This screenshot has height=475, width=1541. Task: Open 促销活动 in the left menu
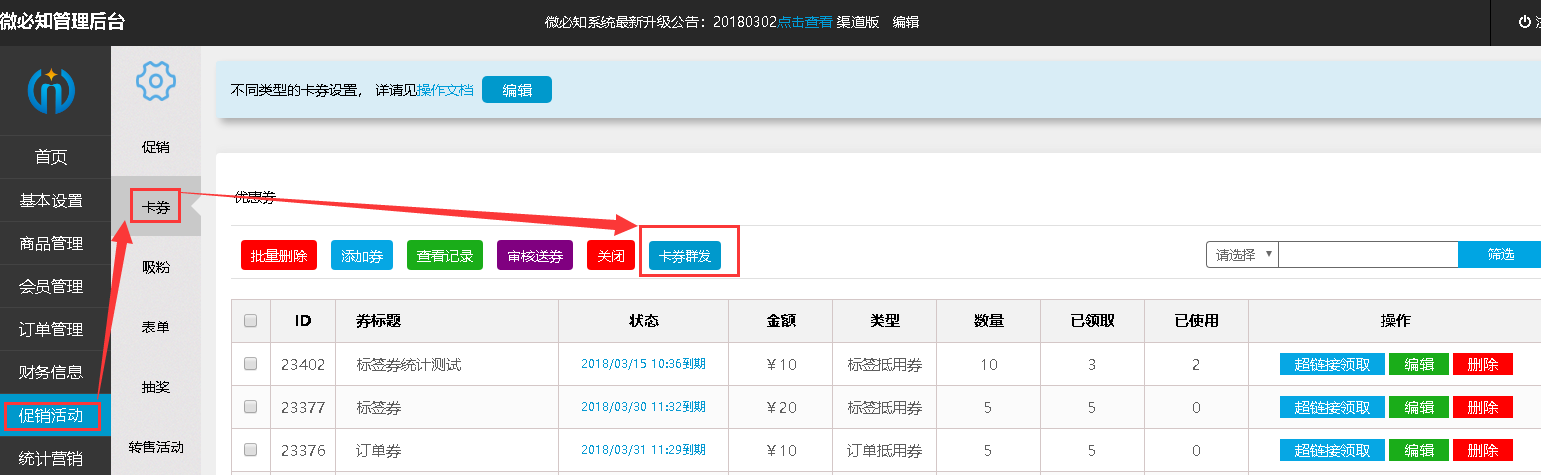click(51, 416)
